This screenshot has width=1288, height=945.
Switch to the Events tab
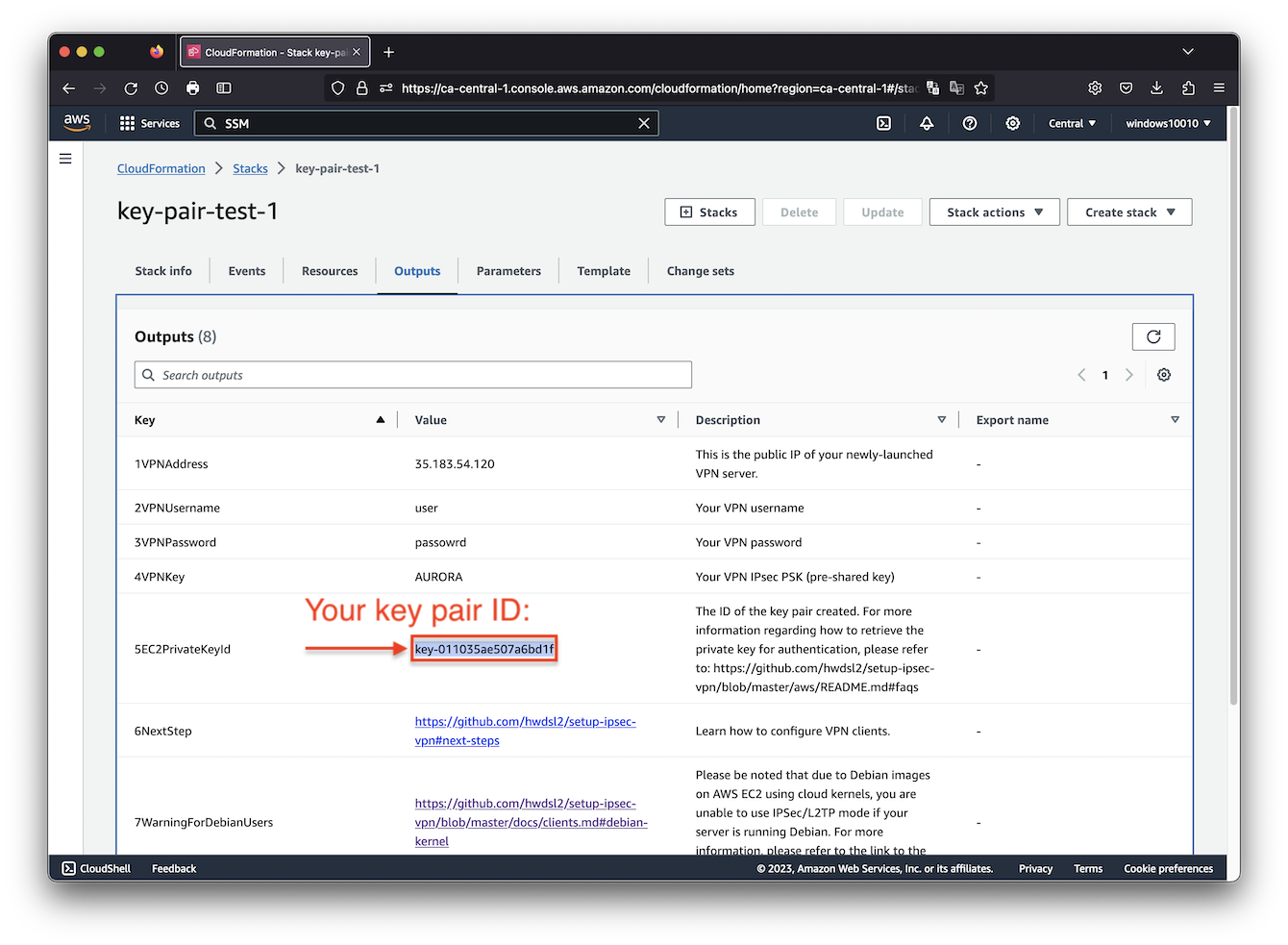click(247, 271)
